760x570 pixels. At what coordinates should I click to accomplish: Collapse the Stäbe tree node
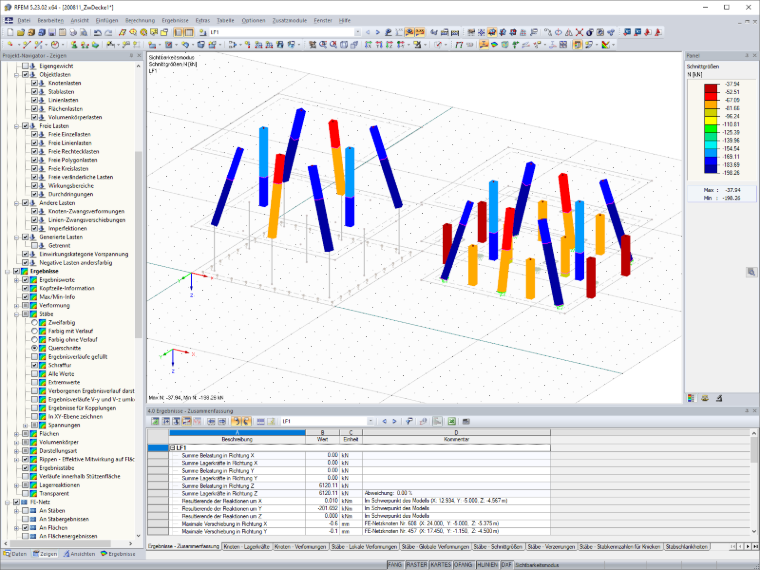(x=16, y=314)
